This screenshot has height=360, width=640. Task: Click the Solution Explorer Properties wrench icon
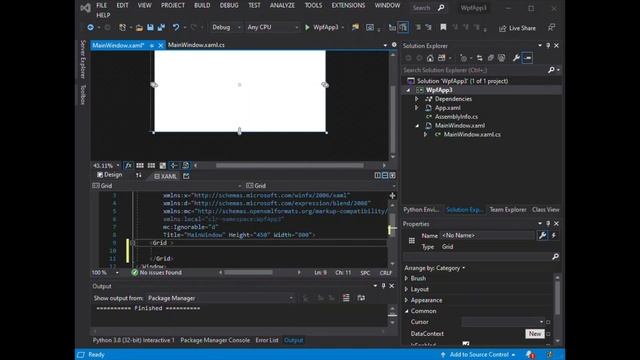(x=516, y=58)
